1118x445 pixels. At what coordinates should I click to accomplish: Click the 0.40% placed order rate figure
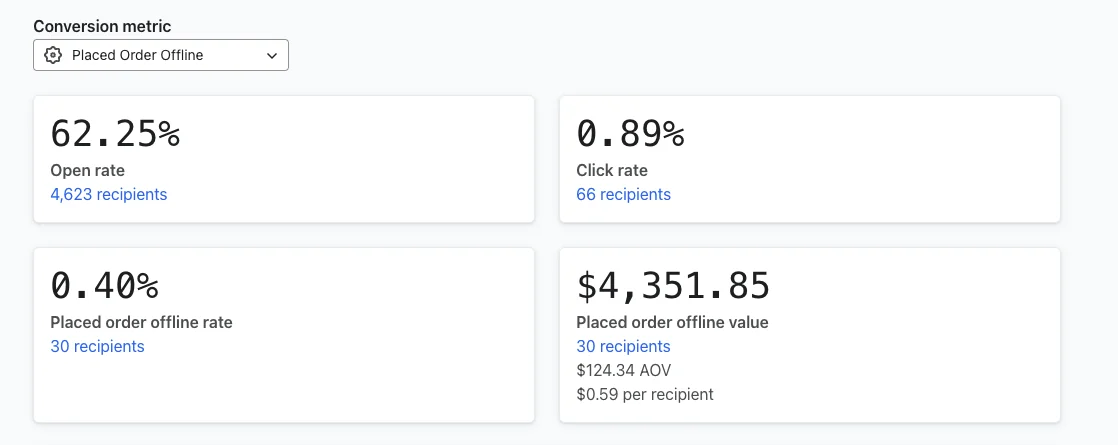click(105, 286)
